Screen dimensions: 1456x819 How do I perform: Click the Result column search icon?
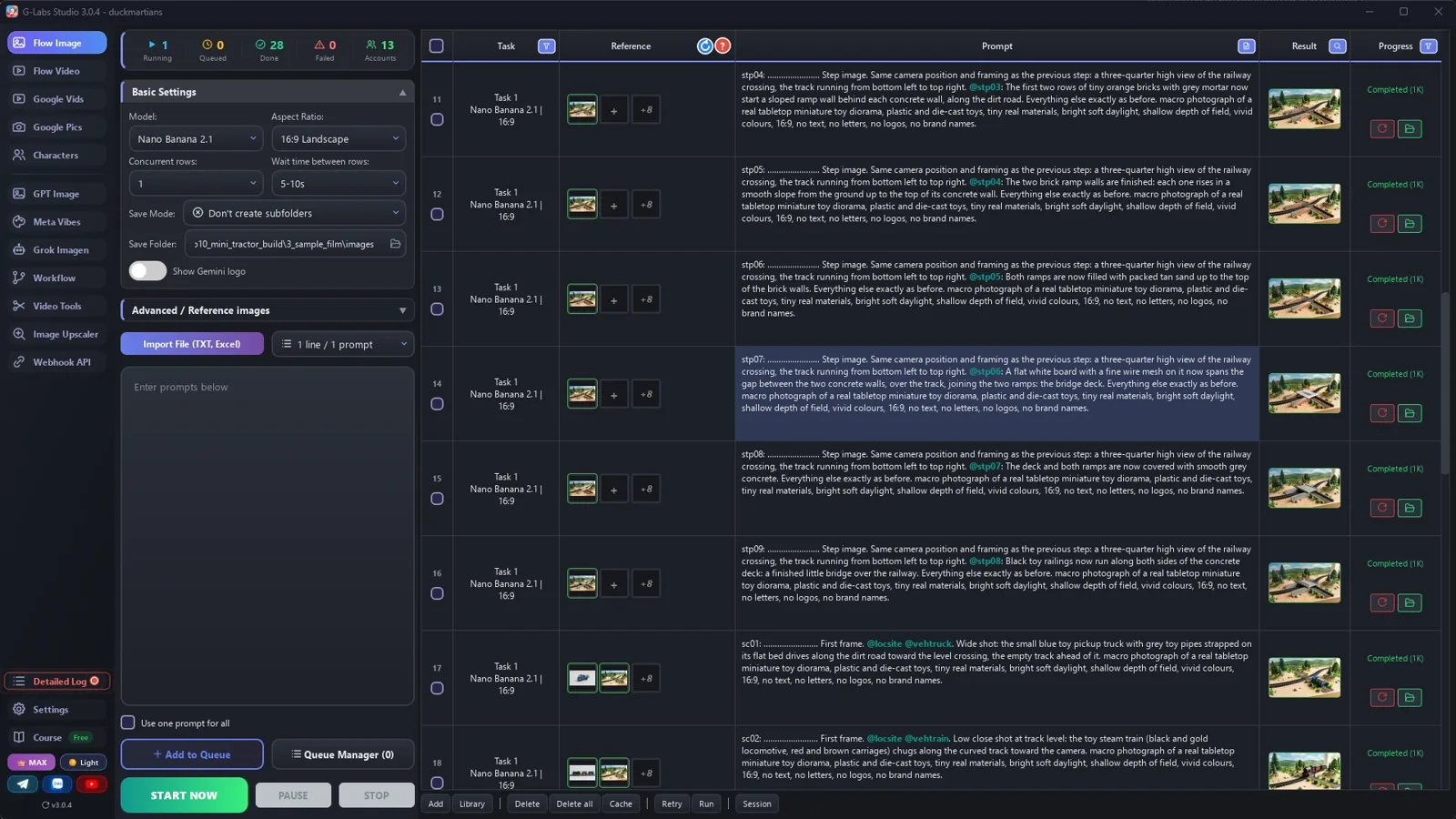pyautogui.click(x=1337, y=45)
